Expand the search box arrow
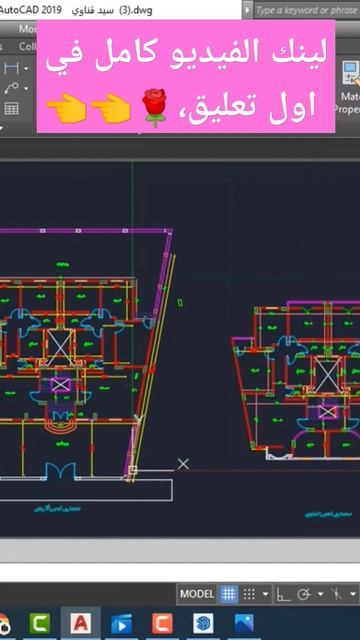This screenshot has height=640, width=360. (247, 10)
